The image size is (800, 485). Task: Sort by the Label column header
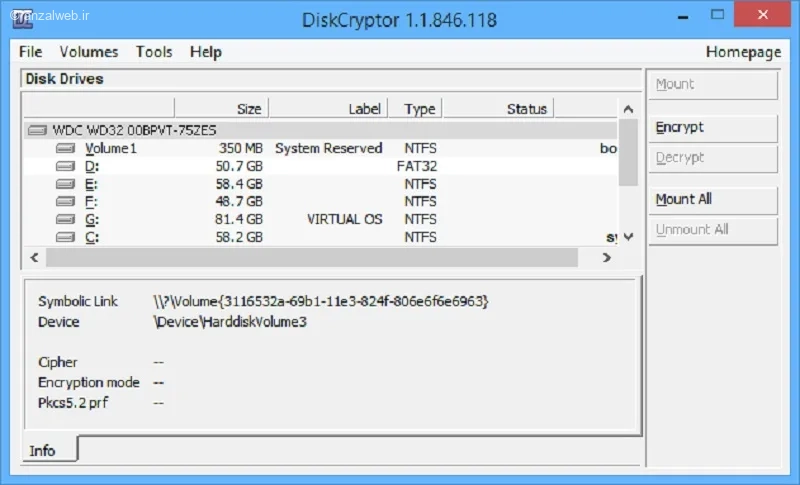pos(328,109)
